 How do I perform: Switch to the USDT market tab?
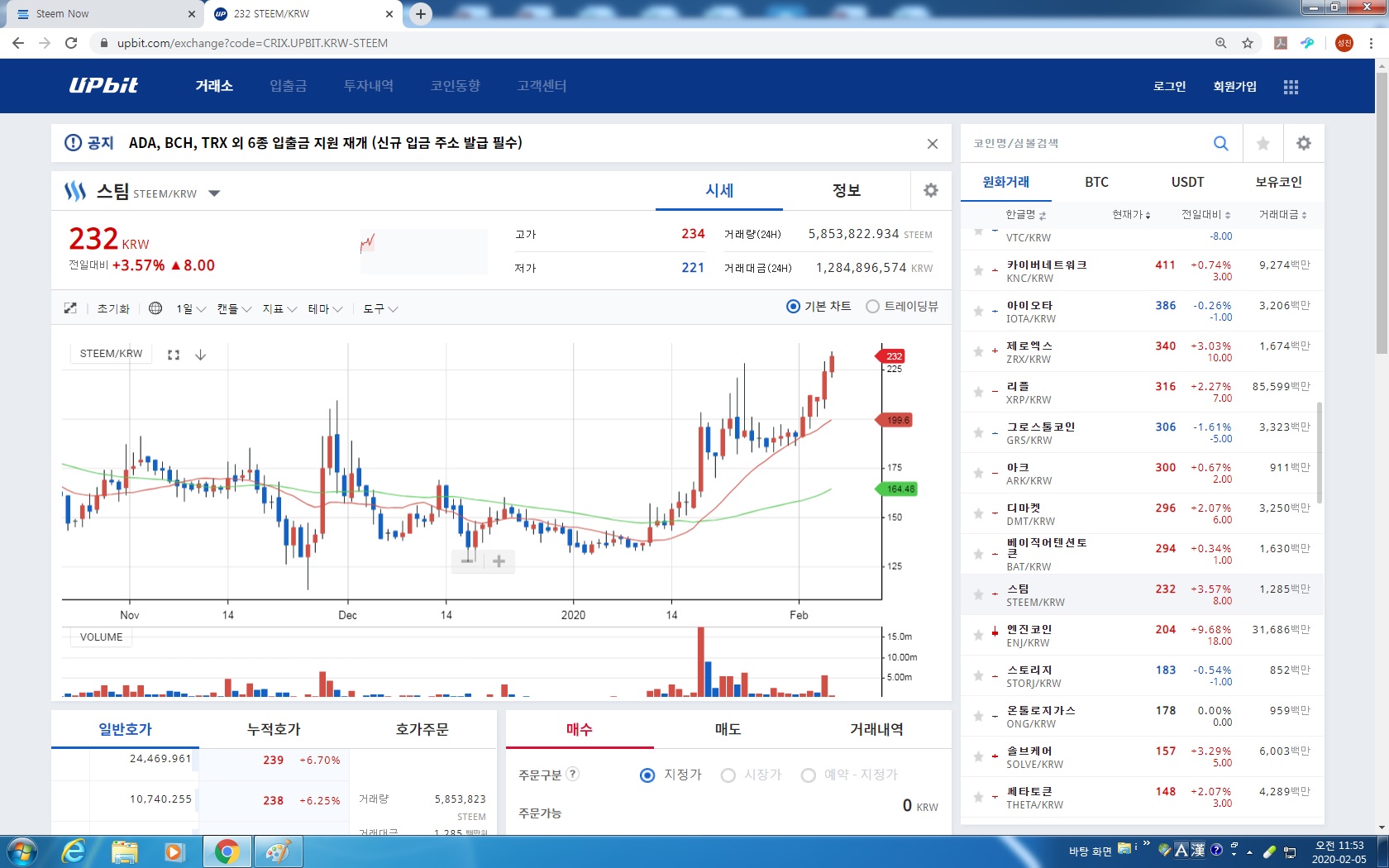pos(1187,182)
